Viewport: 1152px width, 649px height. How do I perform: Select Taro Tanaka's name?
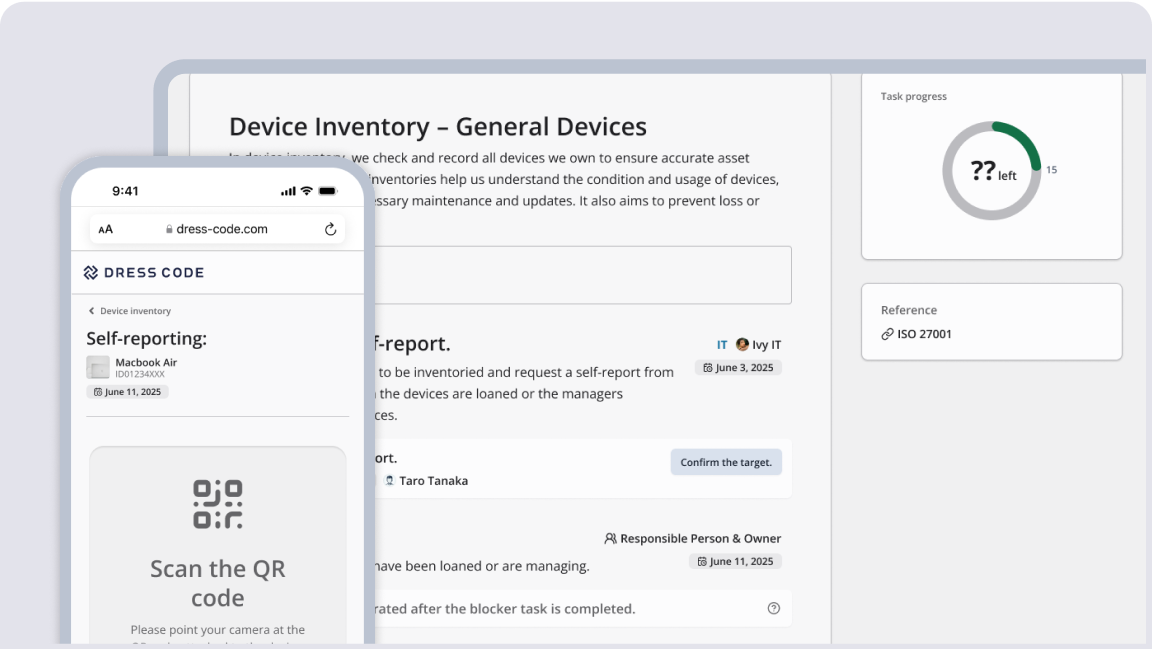[x=434, y=480]
